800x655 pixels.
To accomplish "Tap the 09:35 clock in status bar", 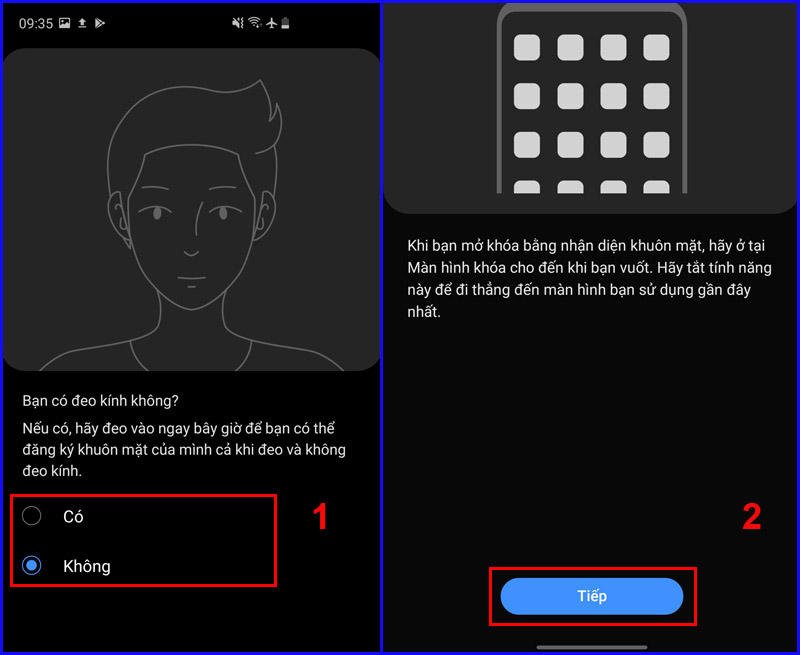I will (x=36, y=23).
